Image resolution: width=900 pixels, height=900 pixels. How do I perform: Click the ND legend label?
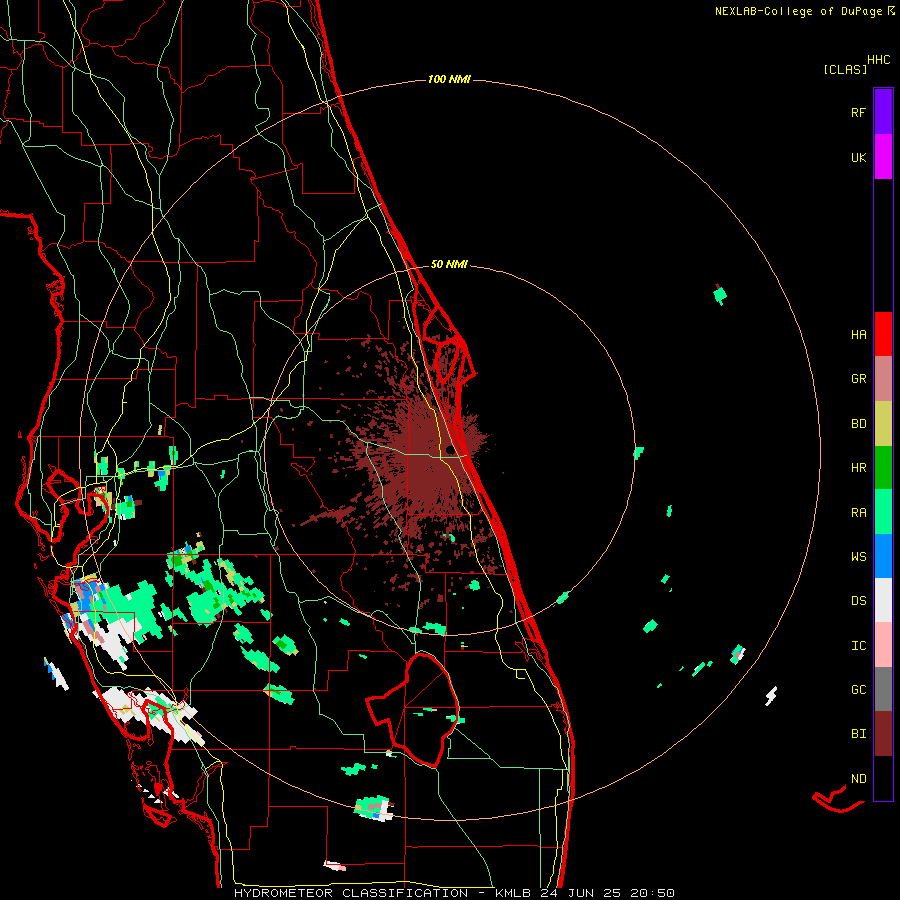click(858, 779)
